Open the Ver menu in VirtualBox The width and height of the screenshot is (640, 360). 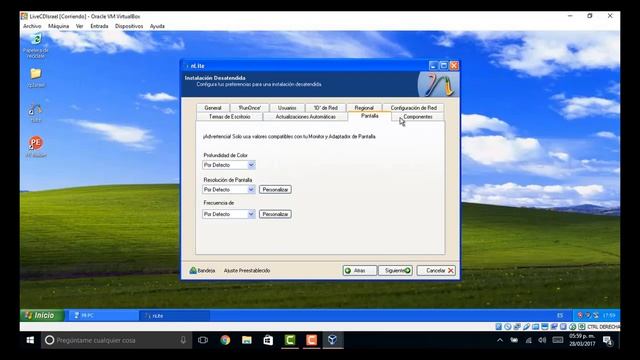point(80,26)
